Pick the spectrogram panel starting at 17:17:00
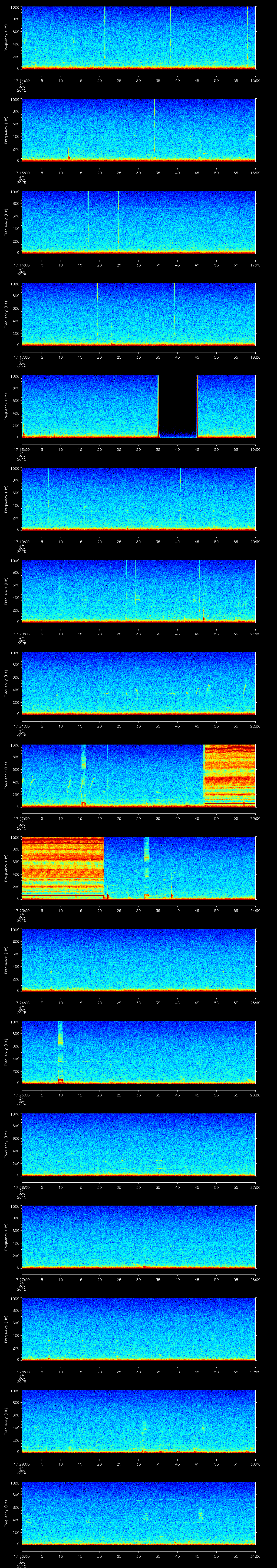The image size is (277, 1568). pos(139,314)
